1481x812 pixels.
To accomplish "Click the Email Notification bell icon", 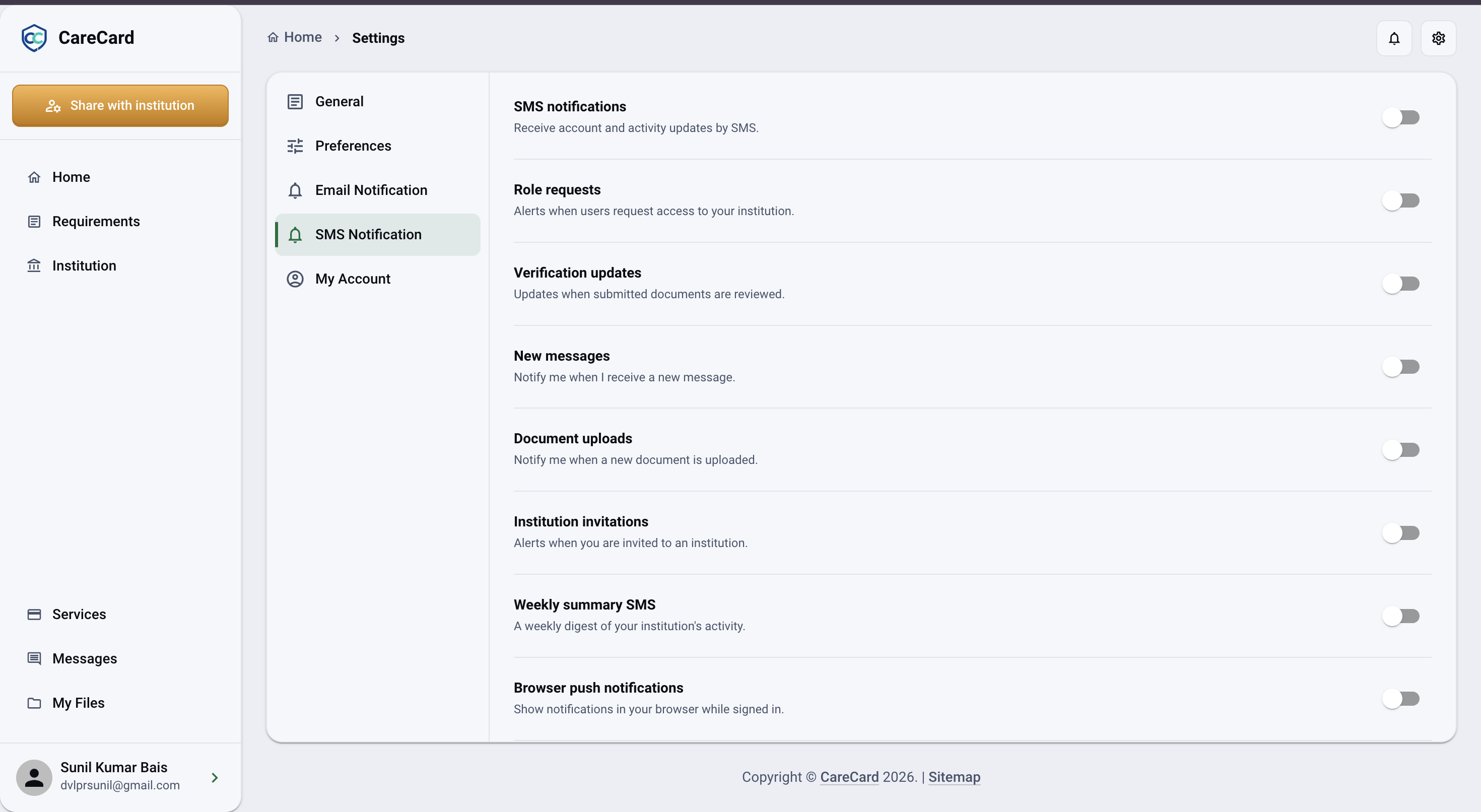I will tap(295, 190).
